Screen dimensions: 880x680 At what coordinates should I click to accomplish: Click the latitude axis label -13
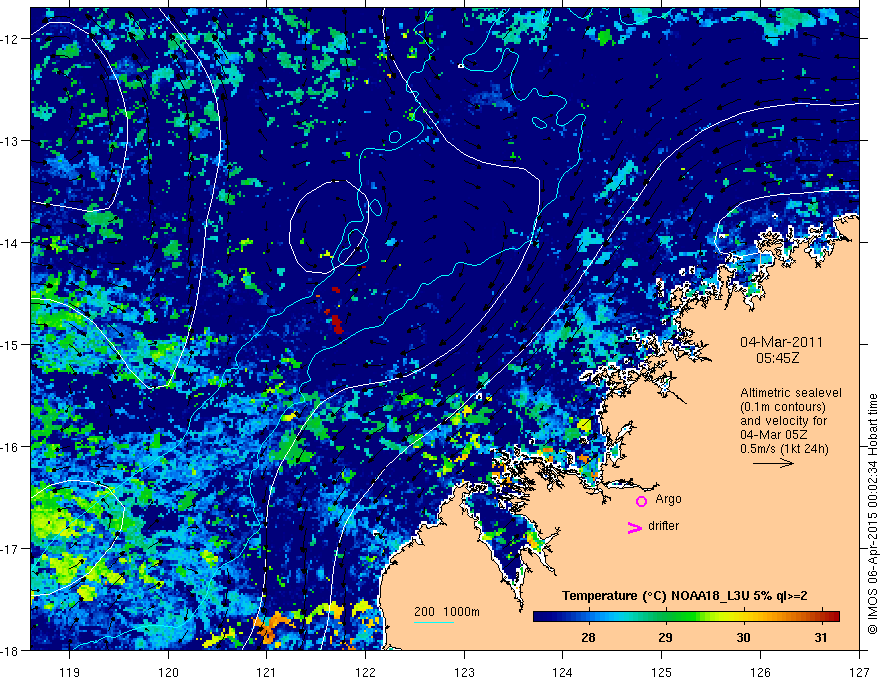11,141
